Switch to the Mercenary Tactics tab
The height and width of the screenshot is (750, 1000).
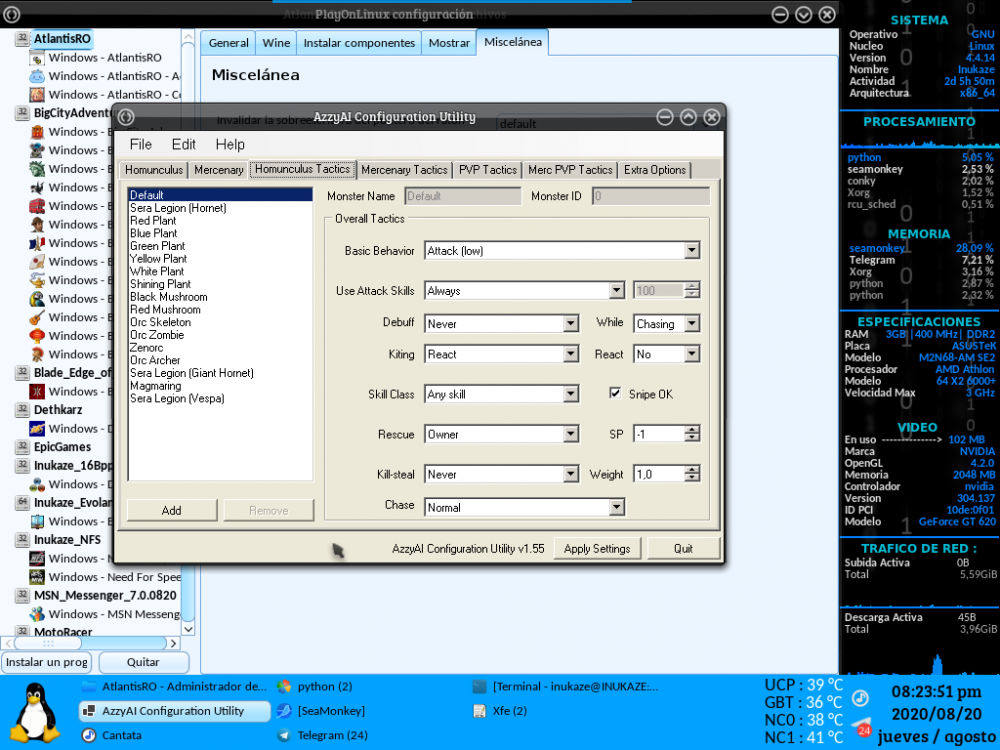404,170
